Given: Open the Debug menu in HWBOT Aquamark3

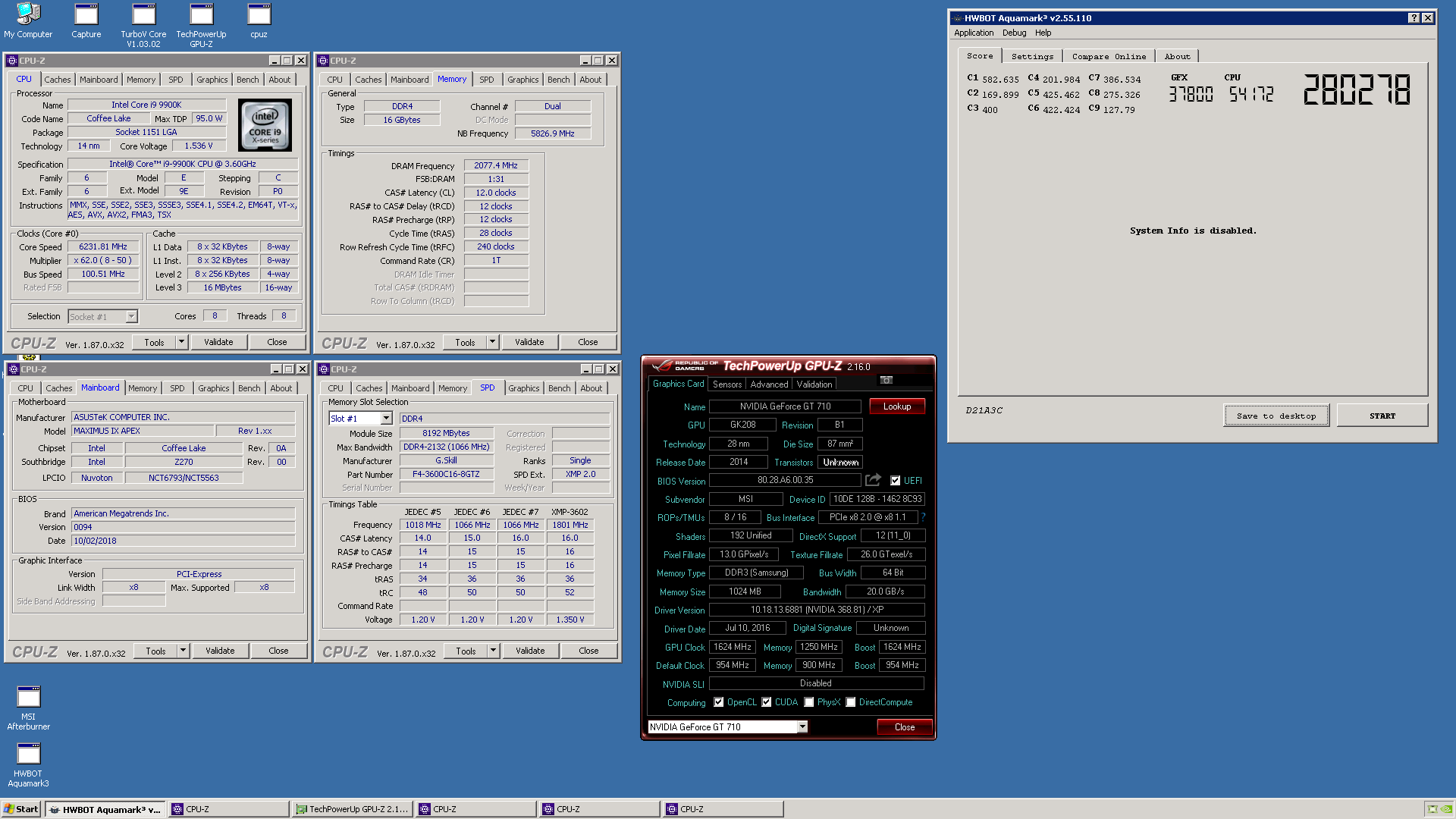Looking at the screenshot, I should 1014,33.
